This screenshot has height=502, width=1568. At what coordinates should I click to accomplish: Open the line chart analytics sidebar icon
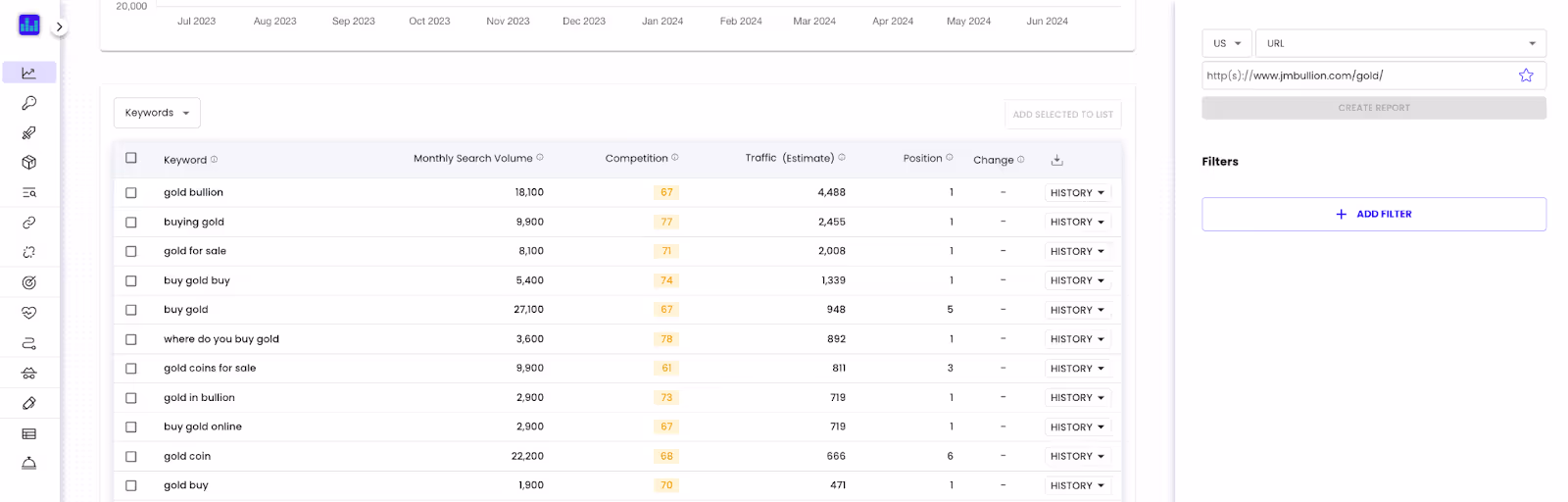pyautogui.click(x=29, y=73)
